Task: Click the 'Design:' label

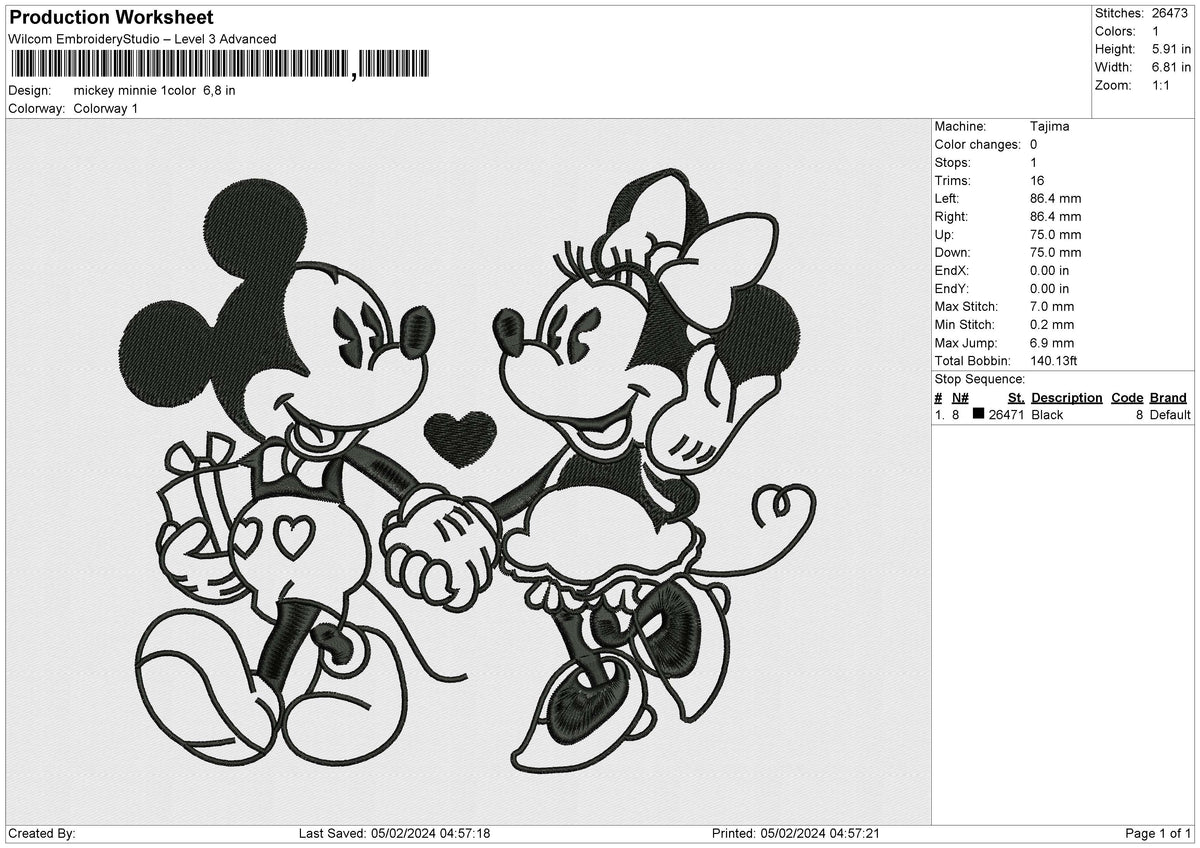Action: [x=30, y=90]
